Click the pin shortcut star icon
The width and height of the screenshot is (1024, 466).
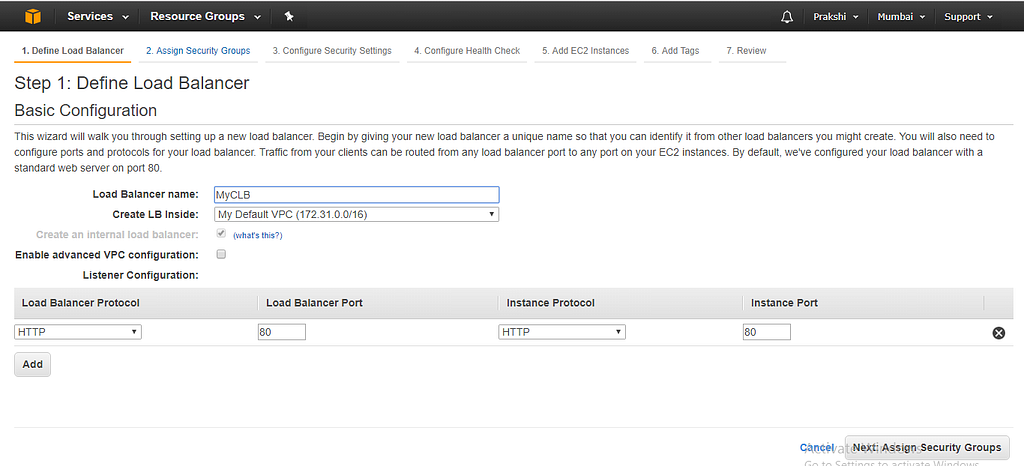289,16
